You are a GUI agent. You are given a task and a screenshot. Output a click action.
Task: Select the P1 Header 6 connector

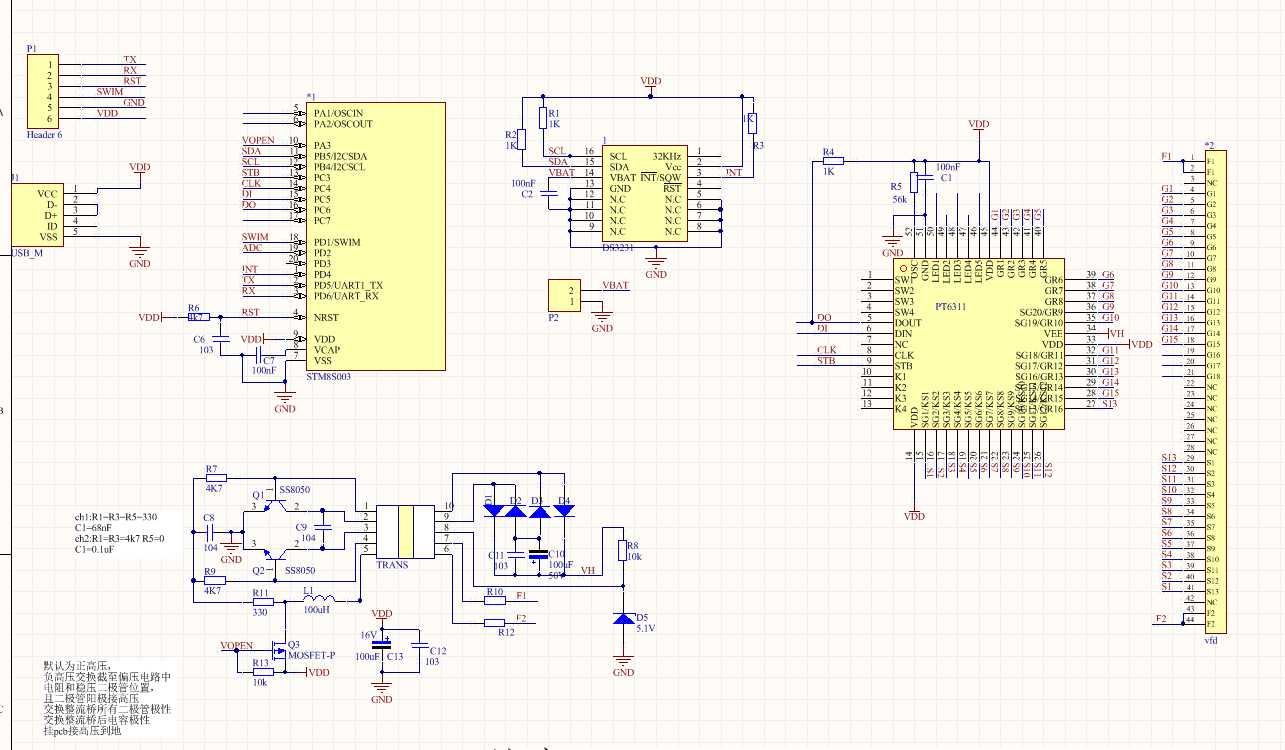[x=43, y=92]
